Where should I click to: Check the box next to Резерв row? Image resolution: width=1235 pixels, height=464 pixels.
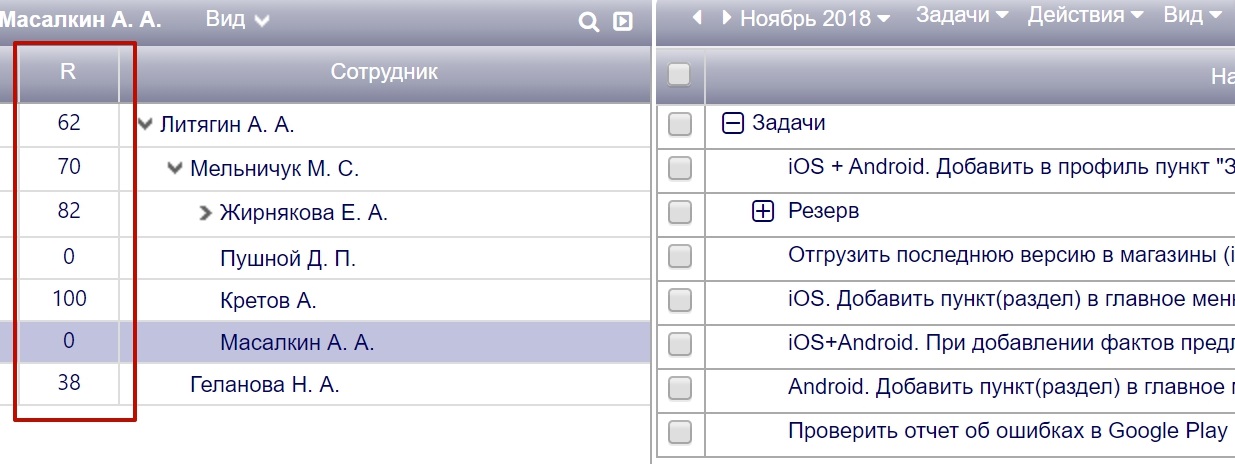tap(680, 212)
